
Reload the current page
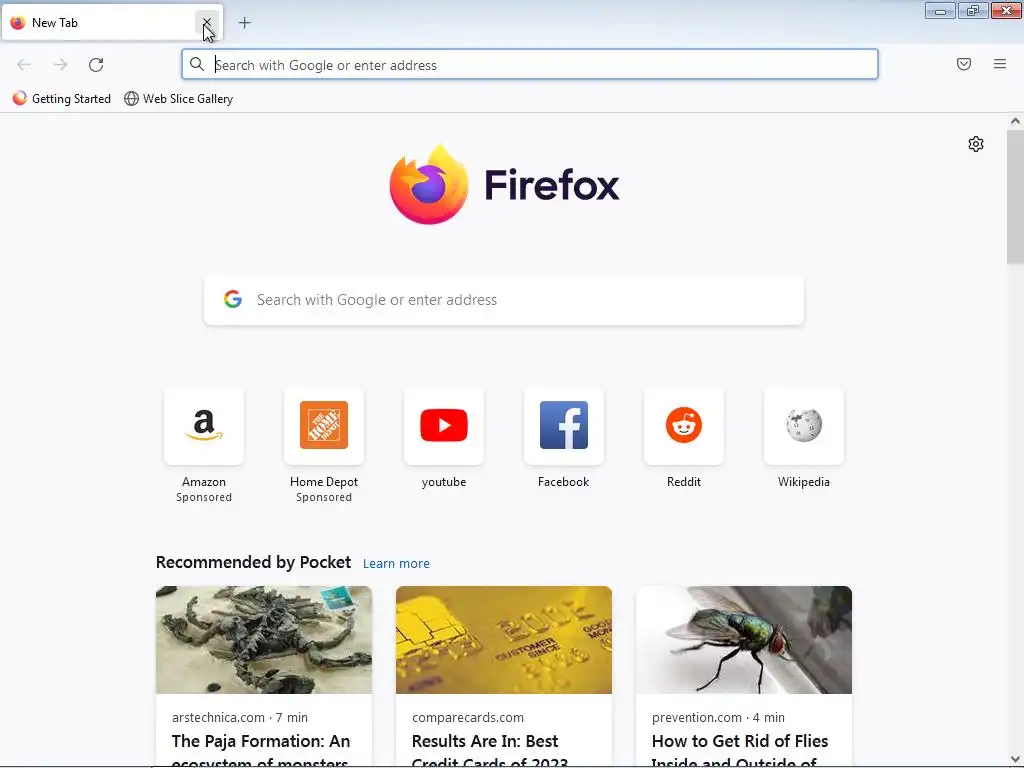tap(96, 65)
